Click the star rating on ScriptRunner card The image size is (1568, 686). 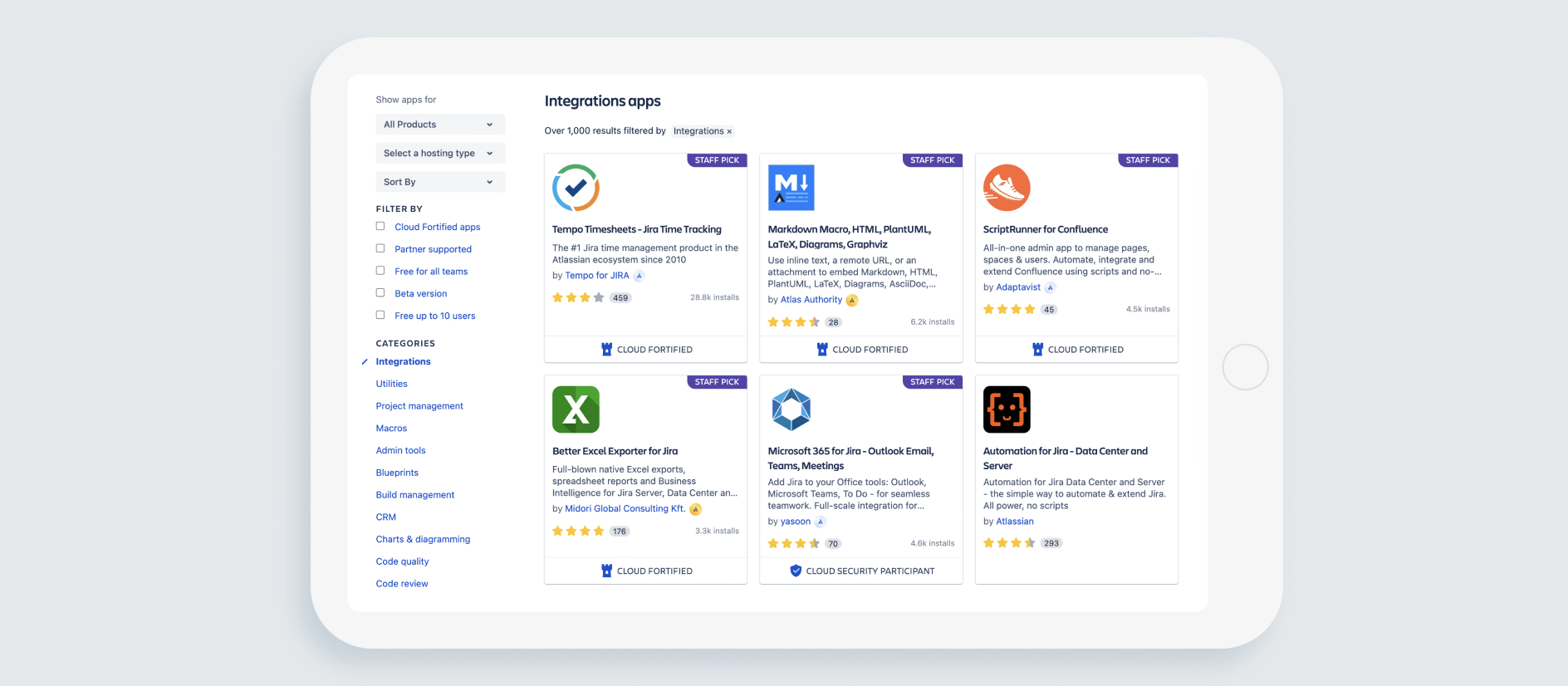pyautogui.click(x=1009, y=309)
